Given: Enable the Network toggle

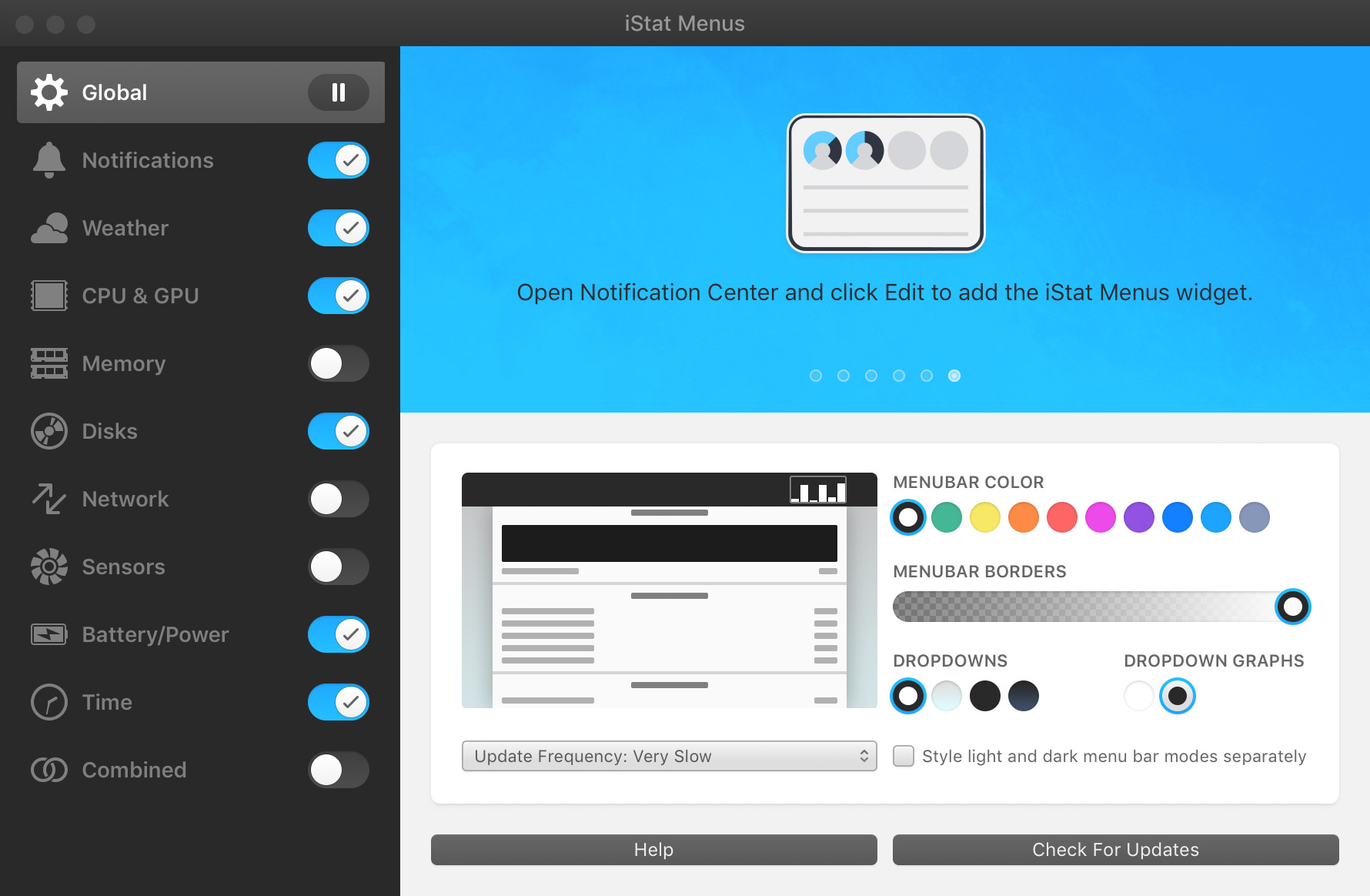Looking at the screenshot, I should click(339, 499).
